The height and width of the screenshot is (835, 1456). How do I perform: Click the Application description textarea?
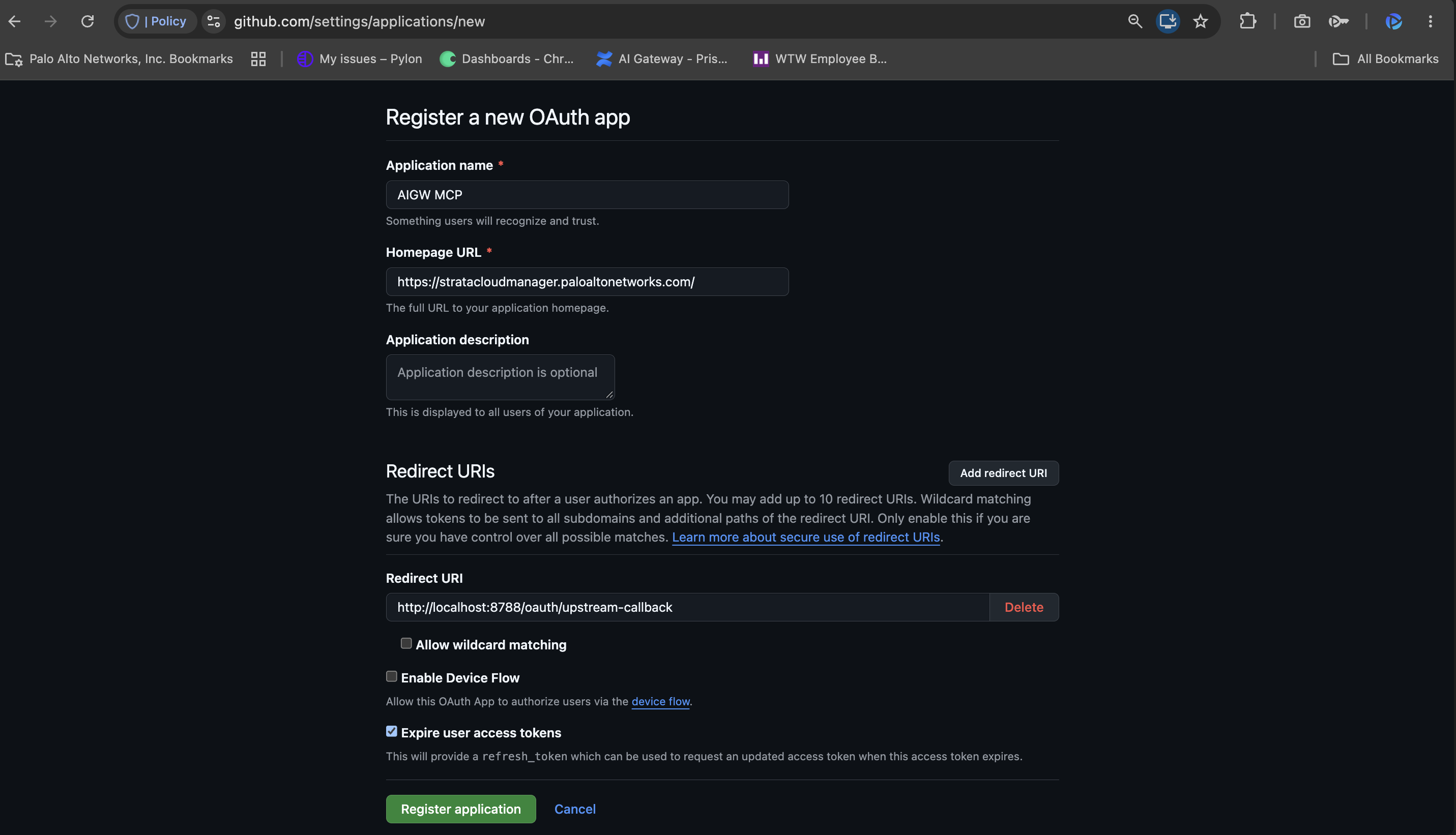(500, 377)
